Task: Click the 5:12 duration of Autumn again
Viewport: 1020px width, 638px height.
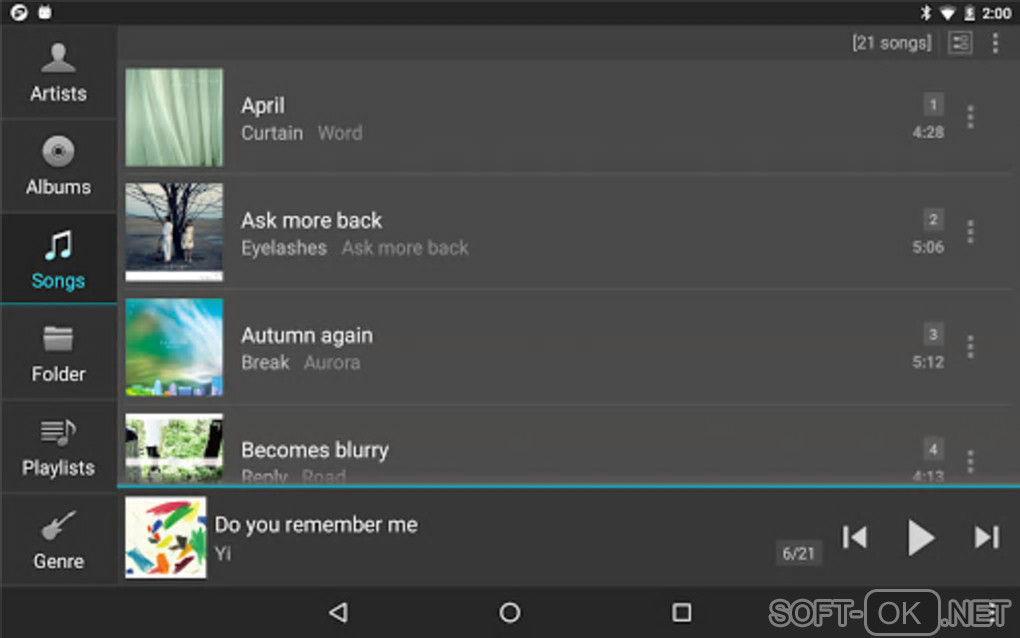Action: [928, 362]
